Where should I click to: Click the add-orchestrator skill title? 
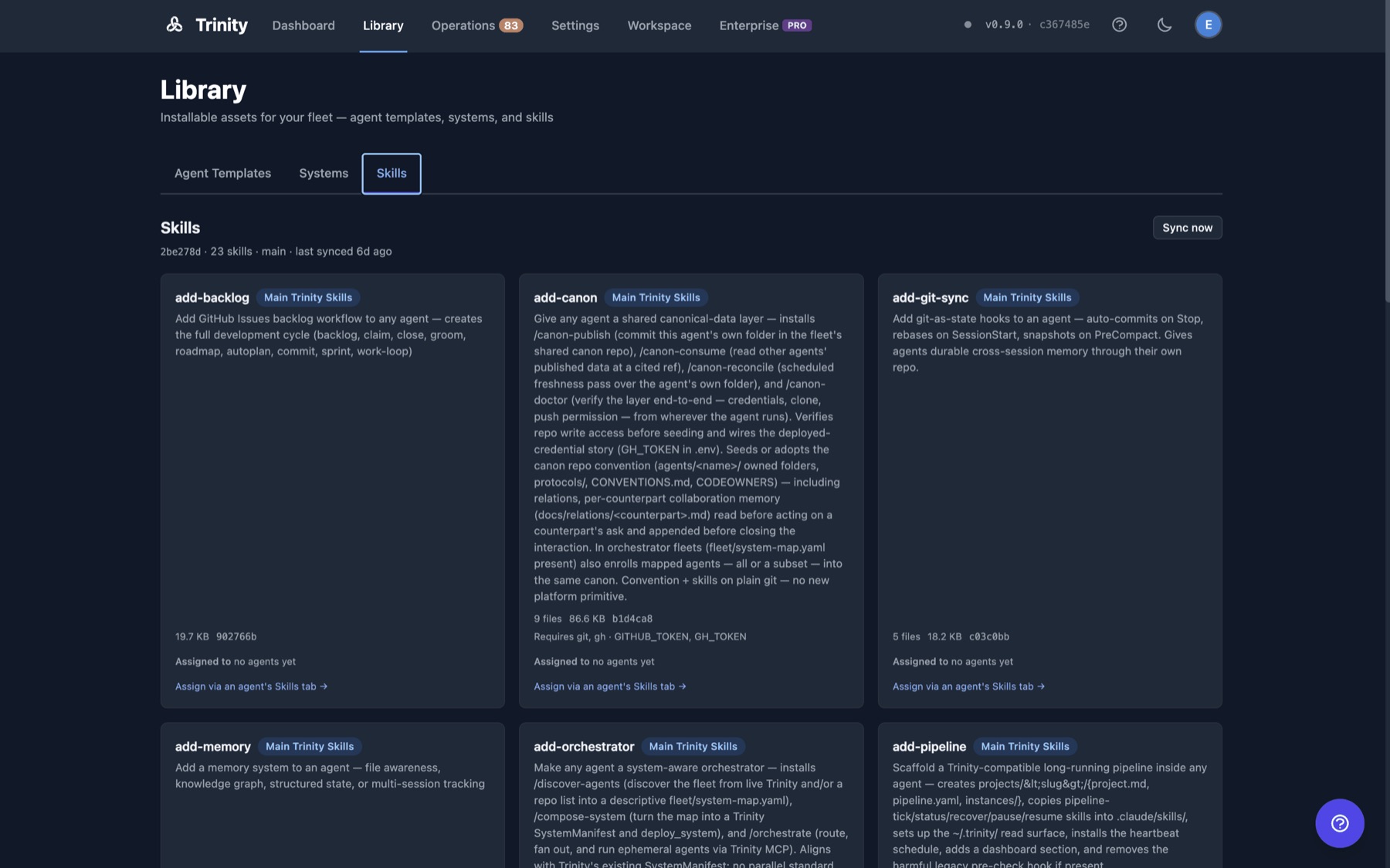(x=584, y=747)
